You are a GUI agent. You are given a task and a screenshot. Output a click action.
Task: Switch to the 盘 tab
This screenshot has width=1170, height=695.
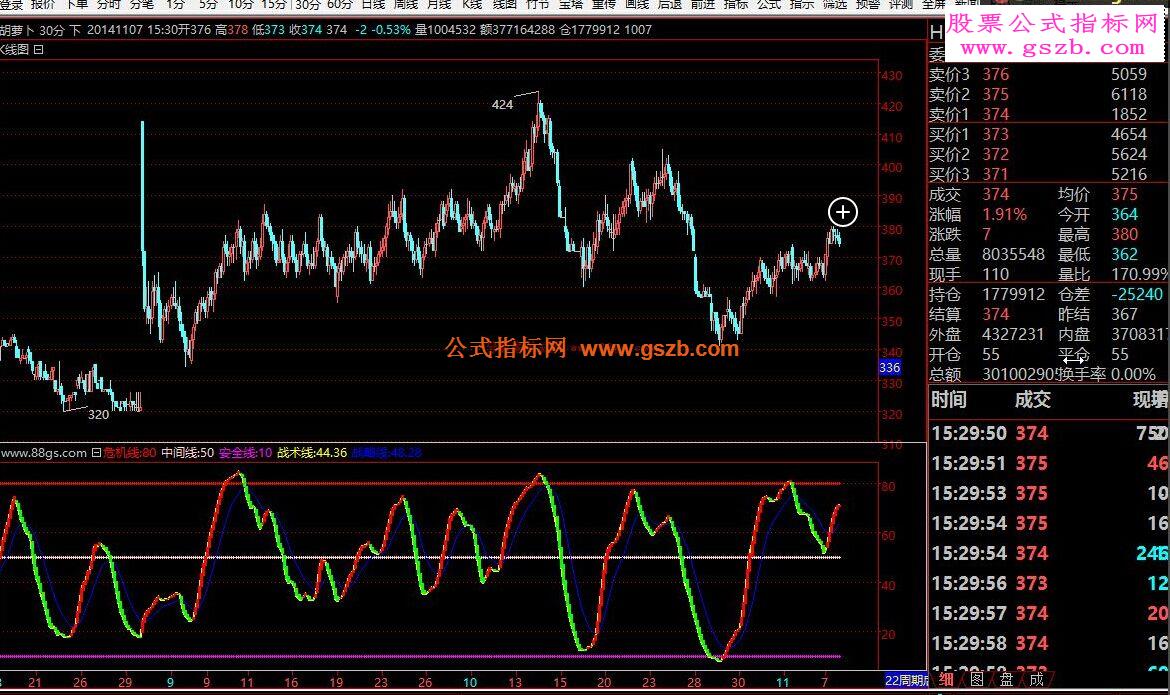point(1007,679)
